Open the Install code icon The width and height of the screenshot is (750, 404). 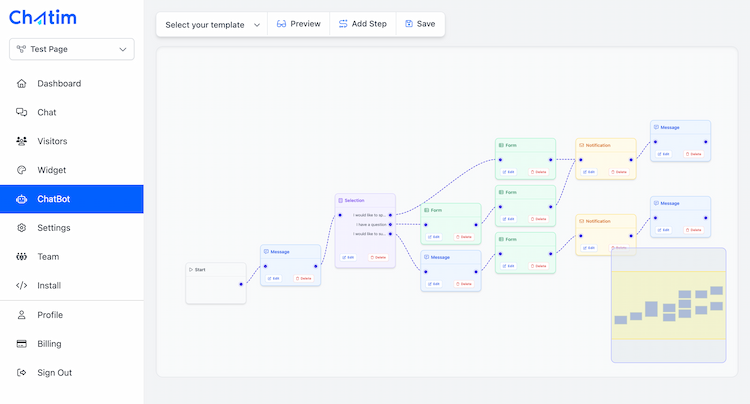[22, 286]
